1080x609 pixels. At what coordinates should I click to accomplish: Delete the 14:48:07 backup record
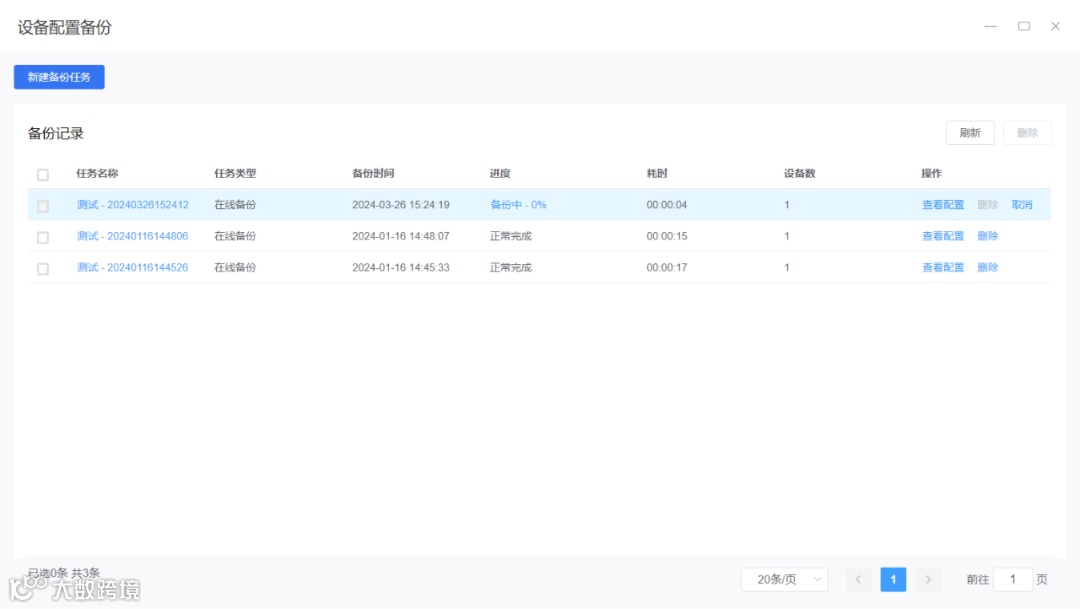click(987, 236)
